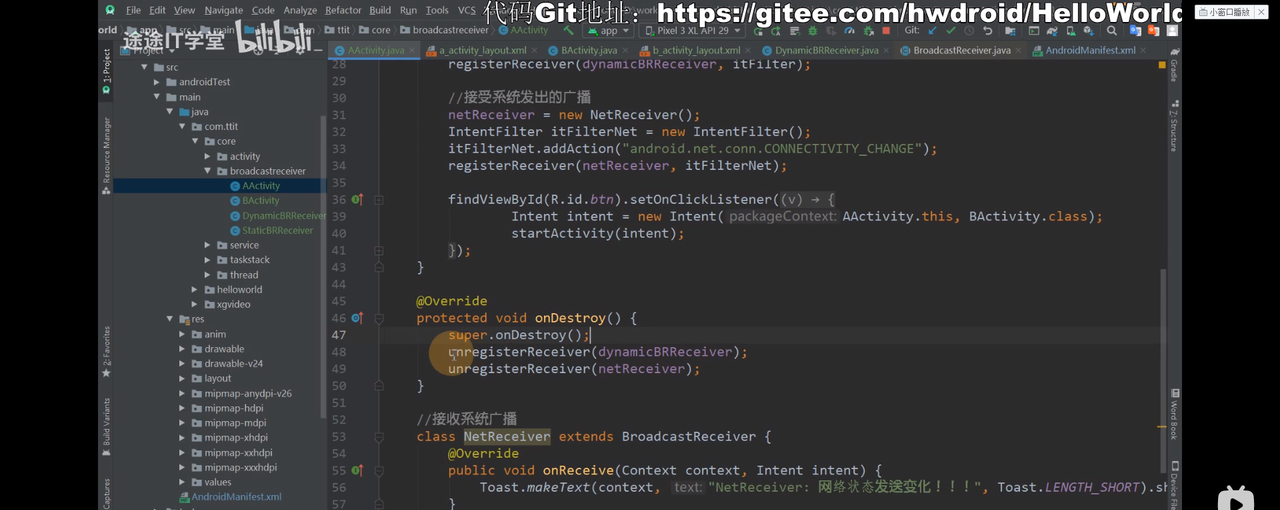Screen dimensions: 1280x510
Task: Open the Profile app icon
Action: click(849, 31)
